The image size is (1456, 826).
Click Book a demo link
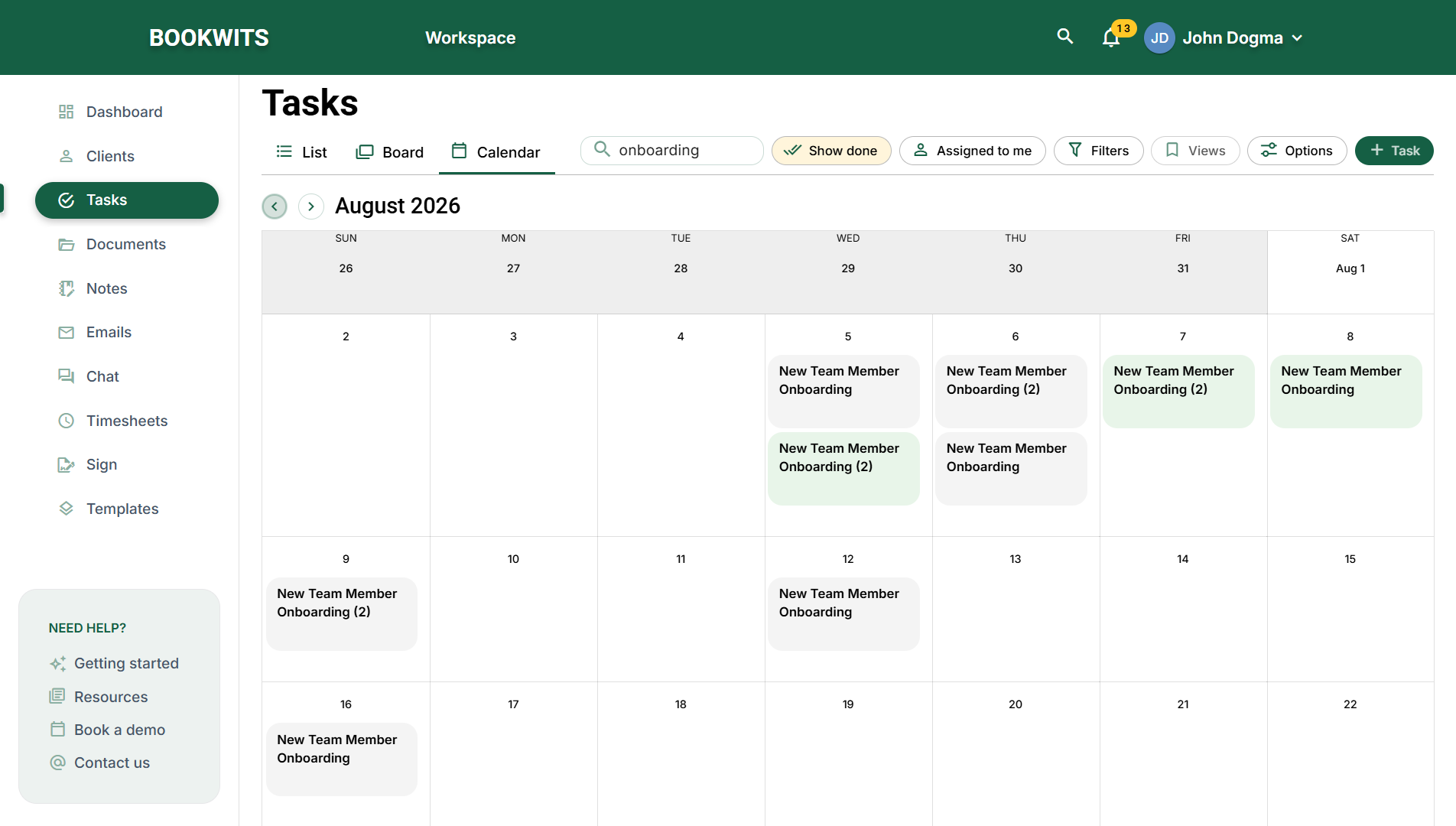(107, 730)
